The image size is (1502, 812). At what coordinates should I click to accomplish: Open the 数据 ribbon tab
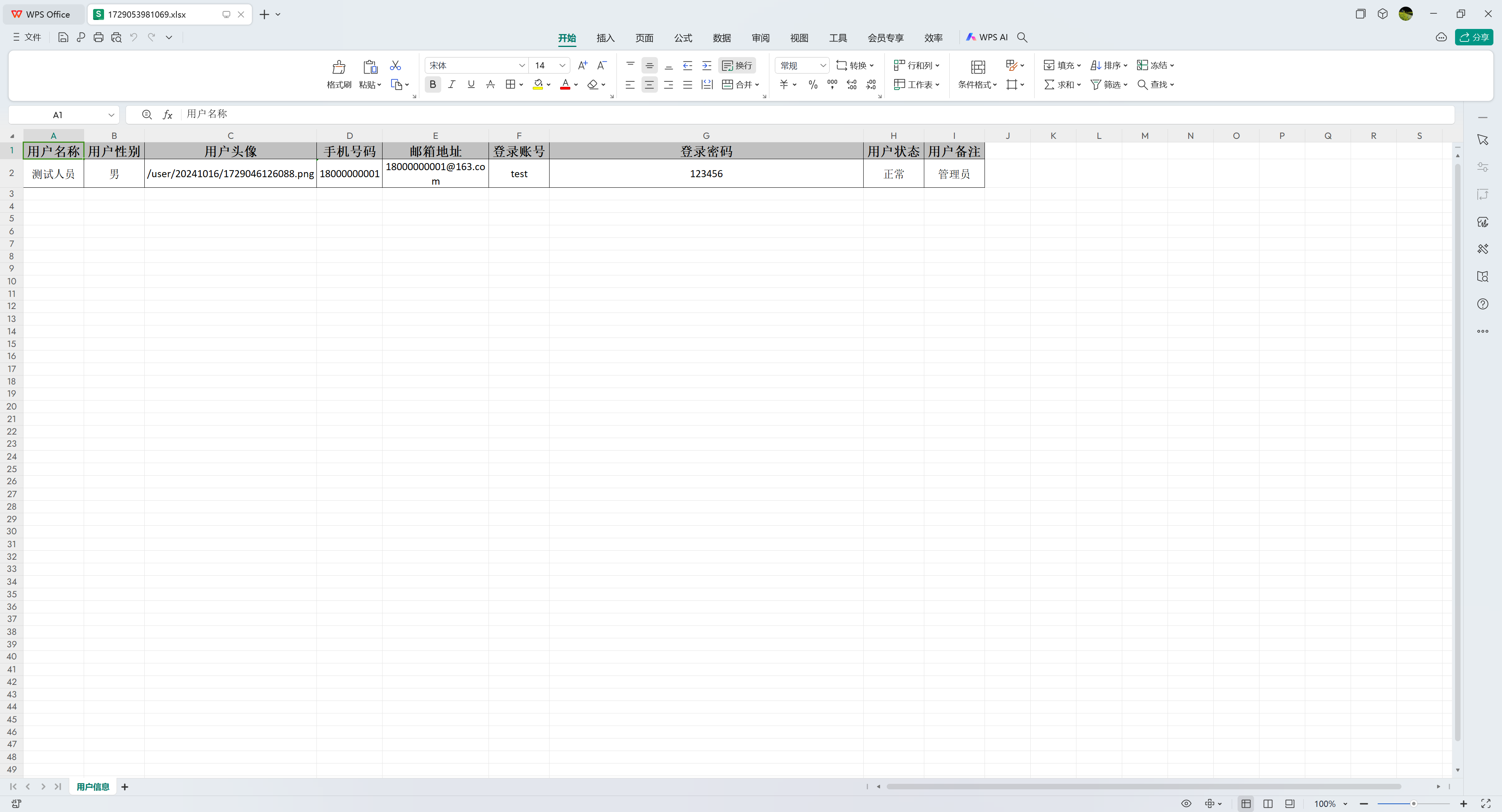pyautogui.click(x=721, y=38)
